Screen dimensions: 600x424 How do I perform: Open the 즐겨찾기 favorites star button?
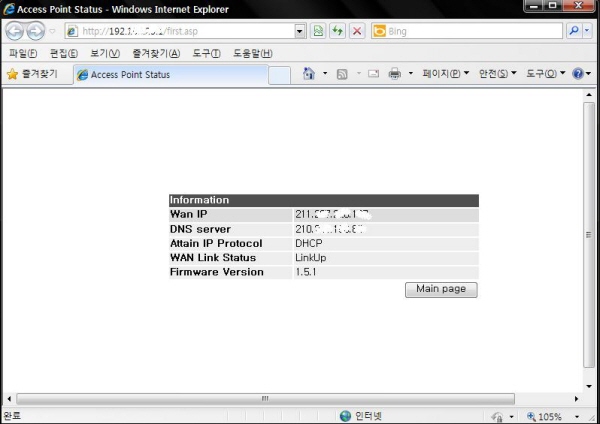point(32,74)
